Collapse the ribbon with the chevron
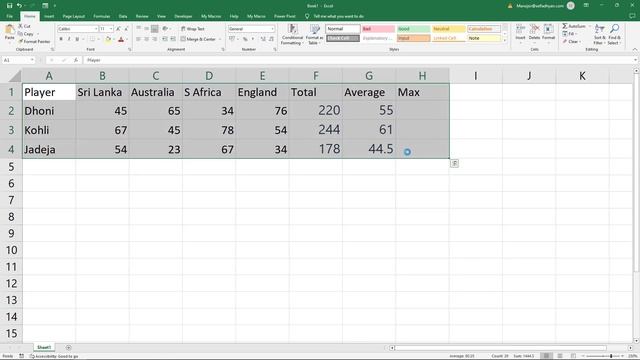 point(635,49)
